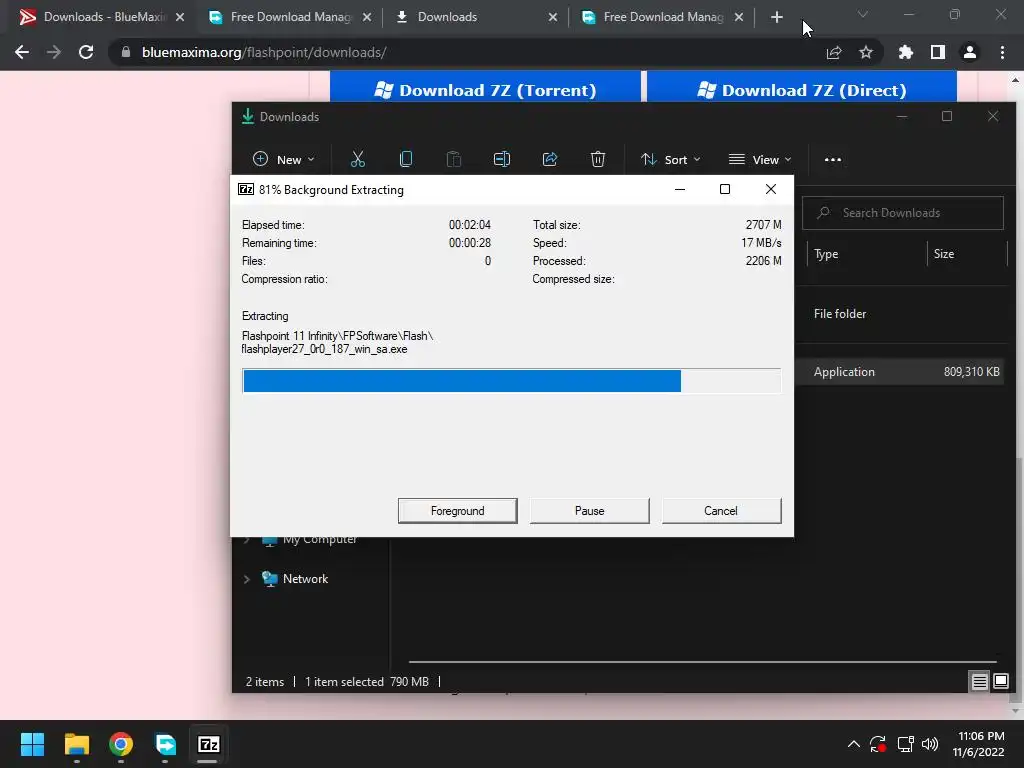Click the extraction progress bar
The height and width of the screenshot is (768, 1024).
511,381
